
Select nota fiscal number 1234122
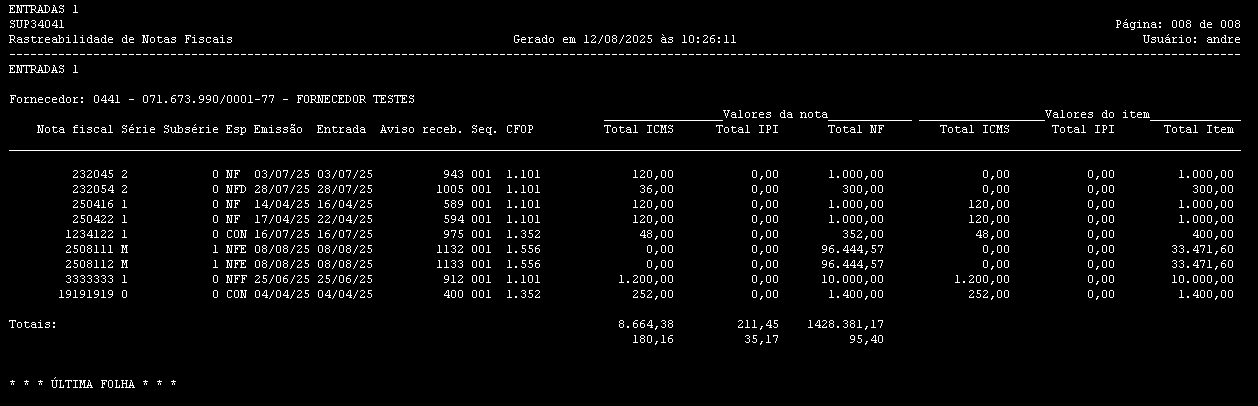(x=90, y=234)
